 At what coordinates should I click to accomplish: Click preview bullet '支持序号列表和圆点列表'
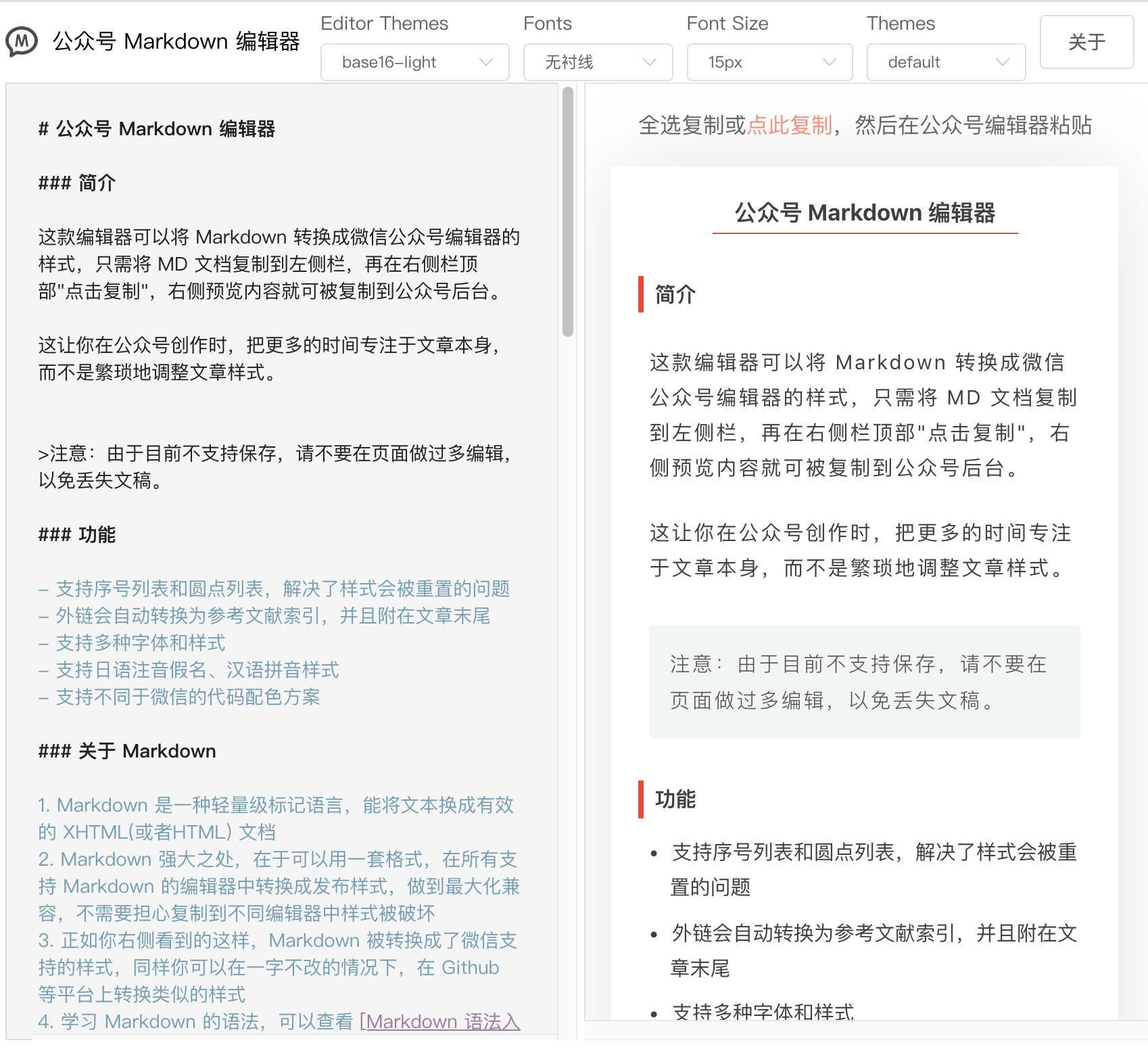tap(873, 869)
